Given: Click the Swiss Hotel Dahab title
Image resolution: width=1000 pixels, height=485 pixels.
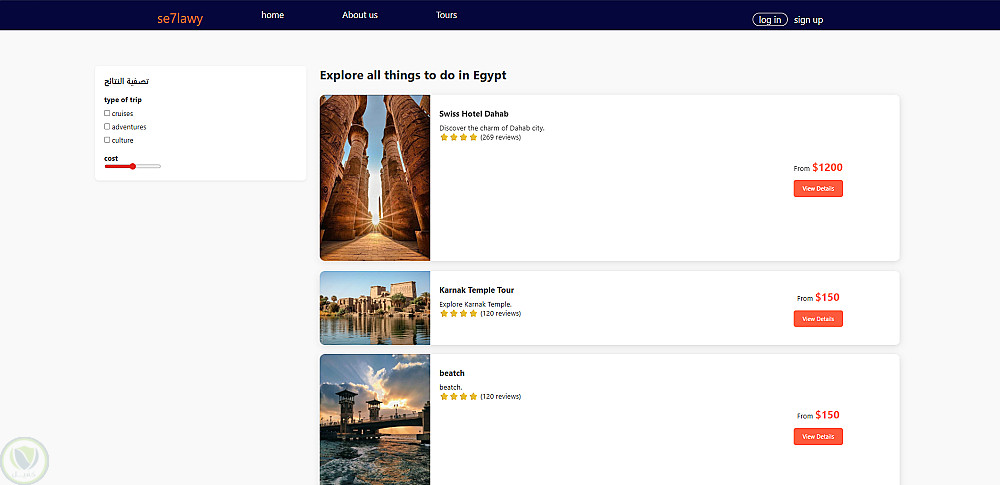Looking at the screenshot, I should (474, 114).
